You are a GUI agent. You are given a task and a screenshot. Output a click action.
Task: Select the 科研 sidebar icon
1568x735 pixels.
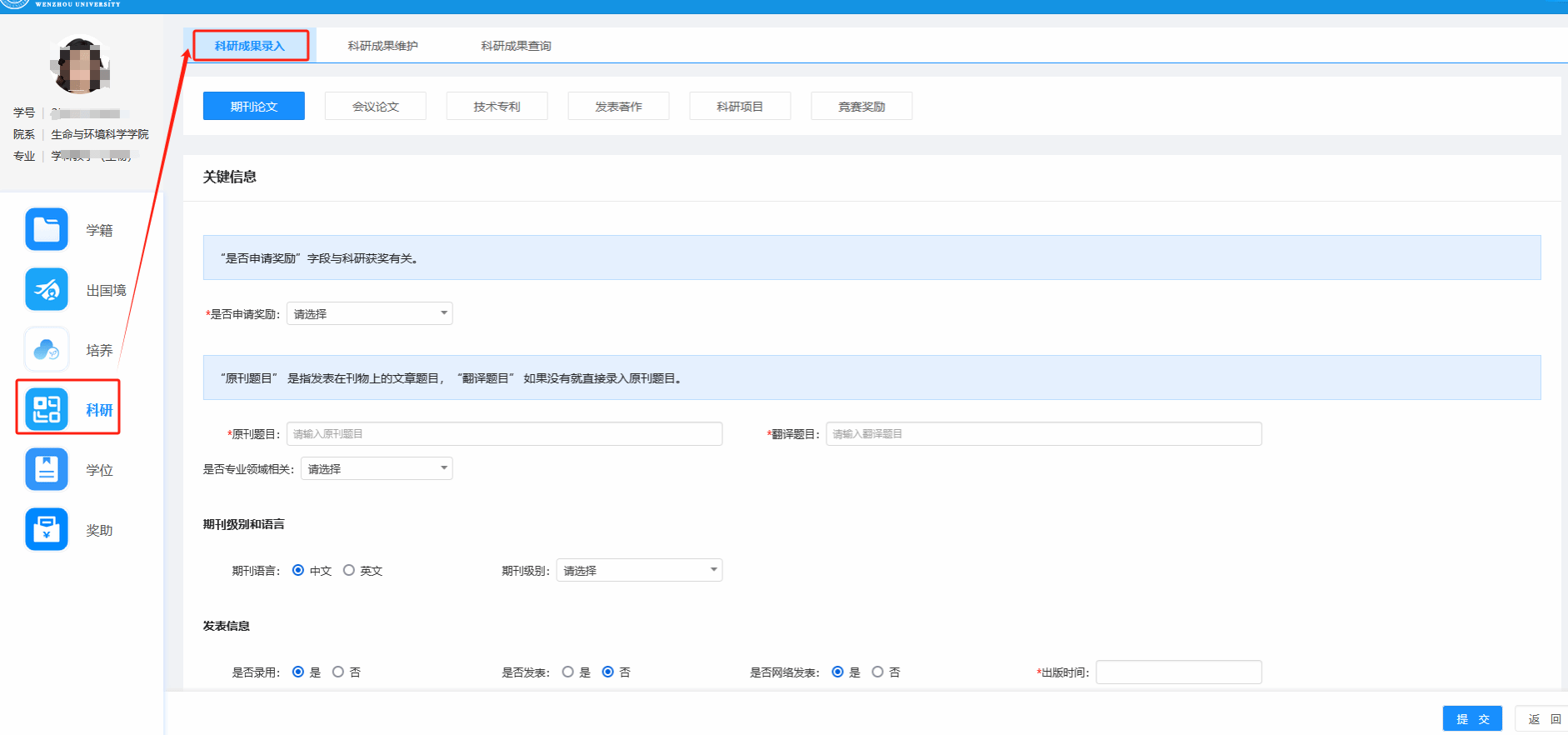(x=47, y=409)
